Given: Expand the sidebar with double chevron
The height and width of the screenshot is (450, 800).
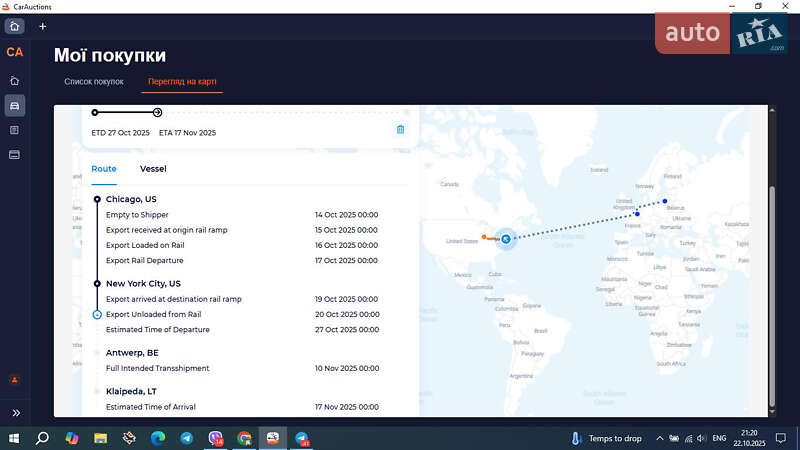Looking at the screenshot, I should pos(15,412).
